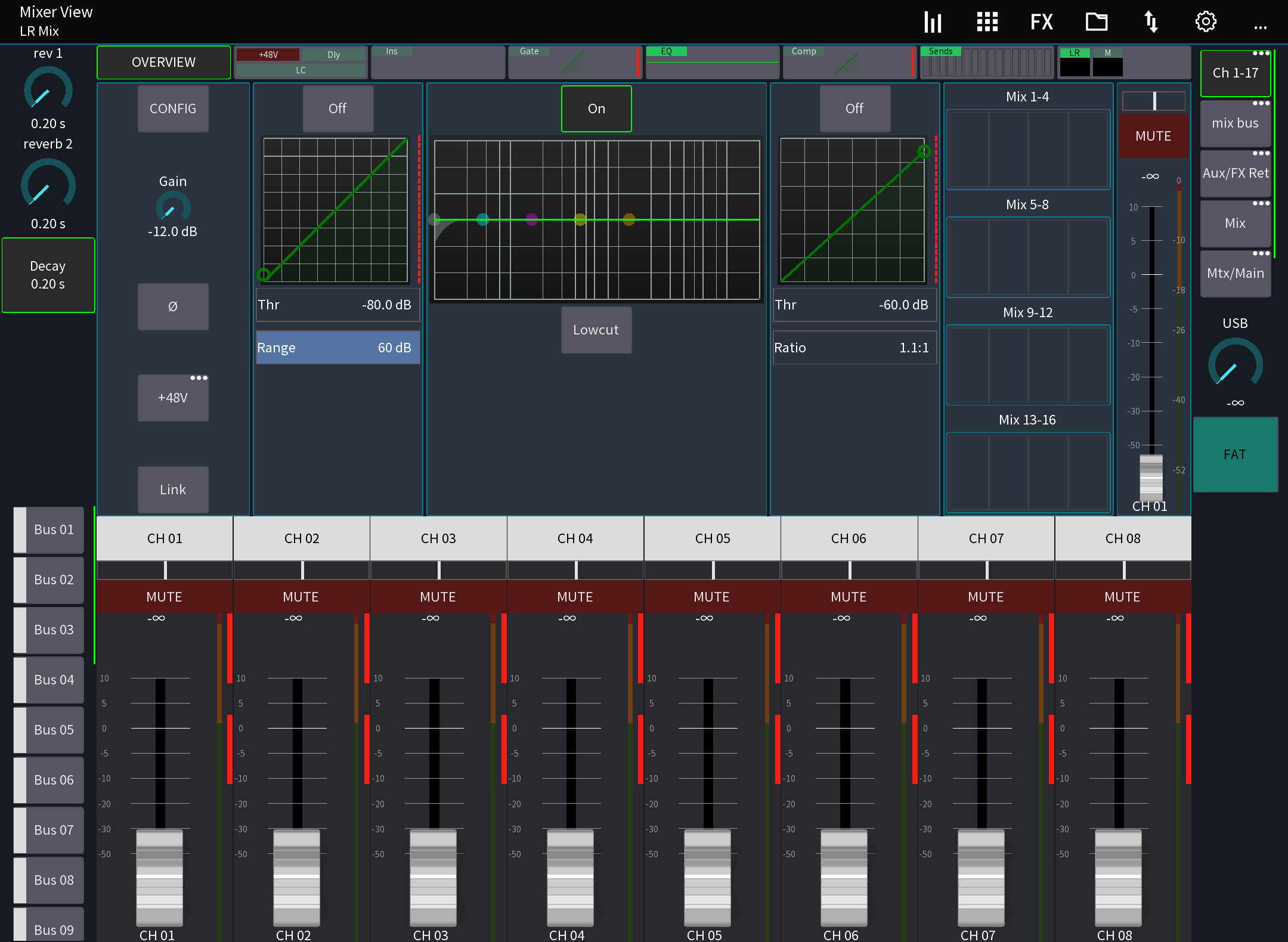Screen dimensions: 1288x942
Task: Open the options dots above +48V
Action: click(199, 377)
